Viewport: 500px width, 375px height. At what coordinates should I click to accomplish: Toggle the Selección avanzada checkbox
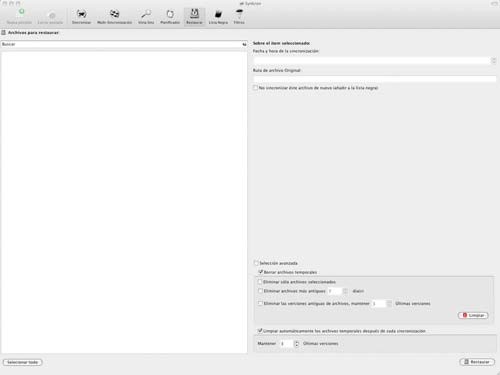[x=256, y=263]
